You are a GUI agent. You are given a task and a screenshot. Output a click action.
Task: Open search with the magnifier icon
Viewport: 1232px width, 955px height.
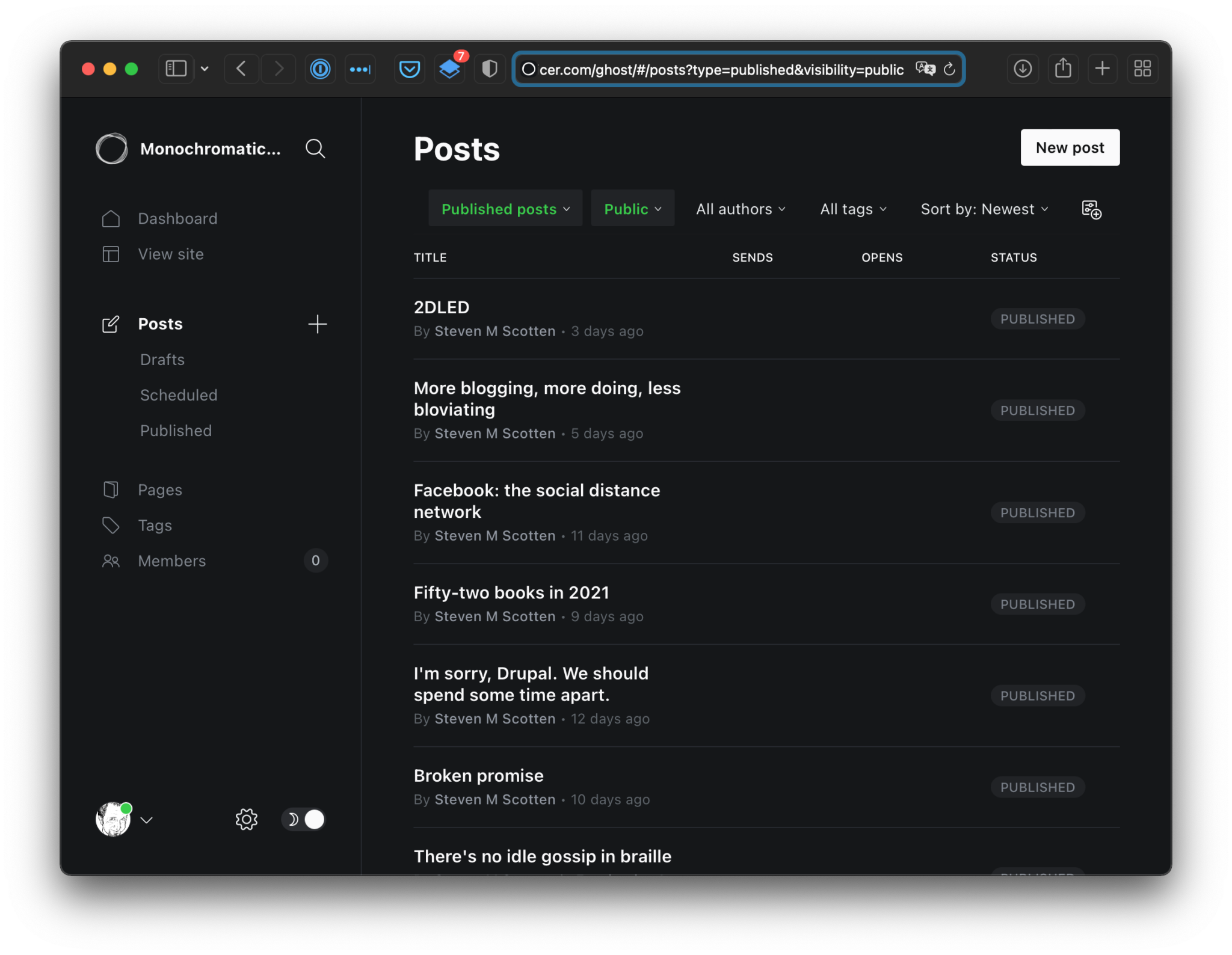click(315, 149)
